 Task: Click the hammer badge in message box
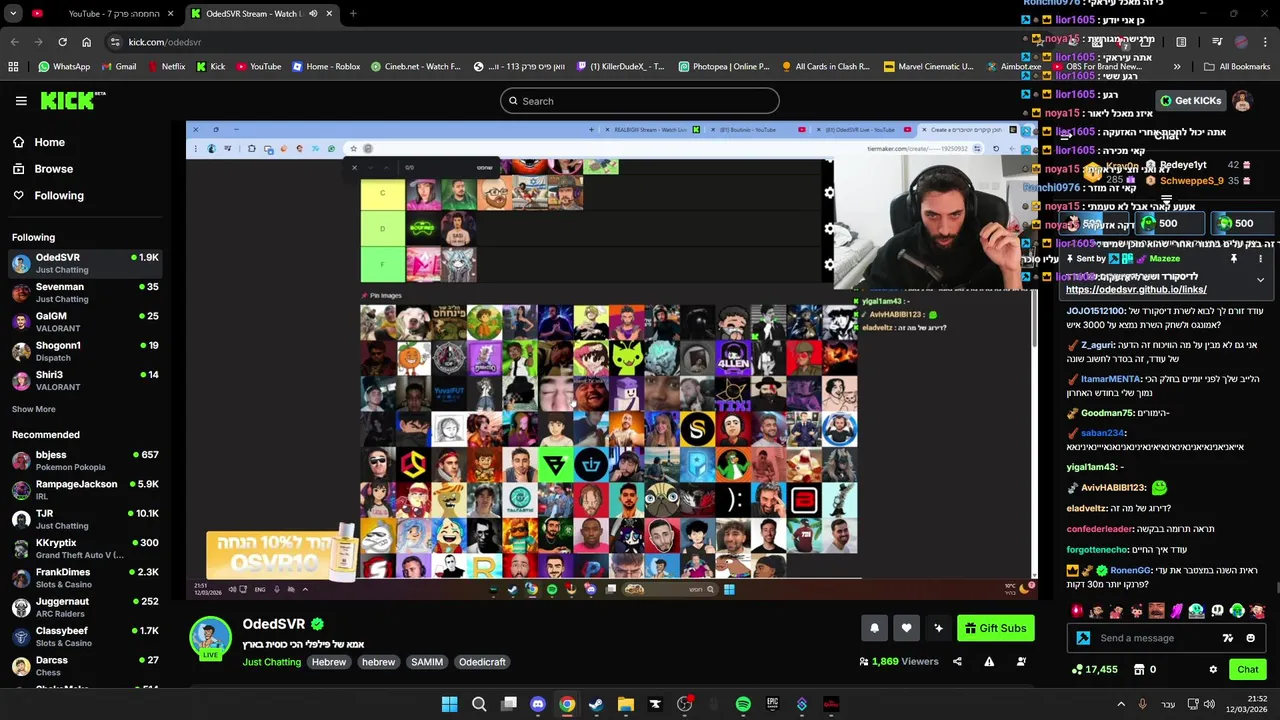tap(1083, 638)
